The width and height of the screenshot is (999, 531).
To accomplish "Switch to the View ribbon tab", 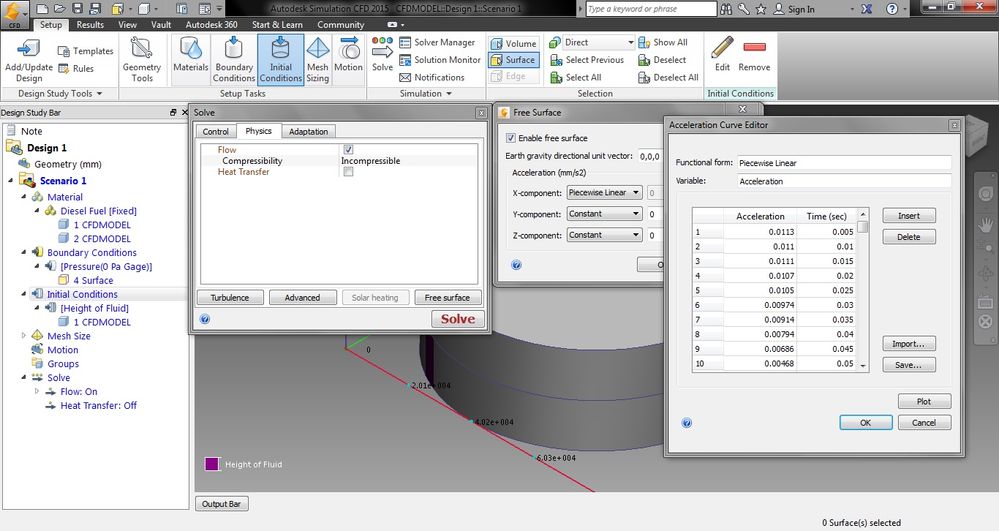I will pos(127,25).
